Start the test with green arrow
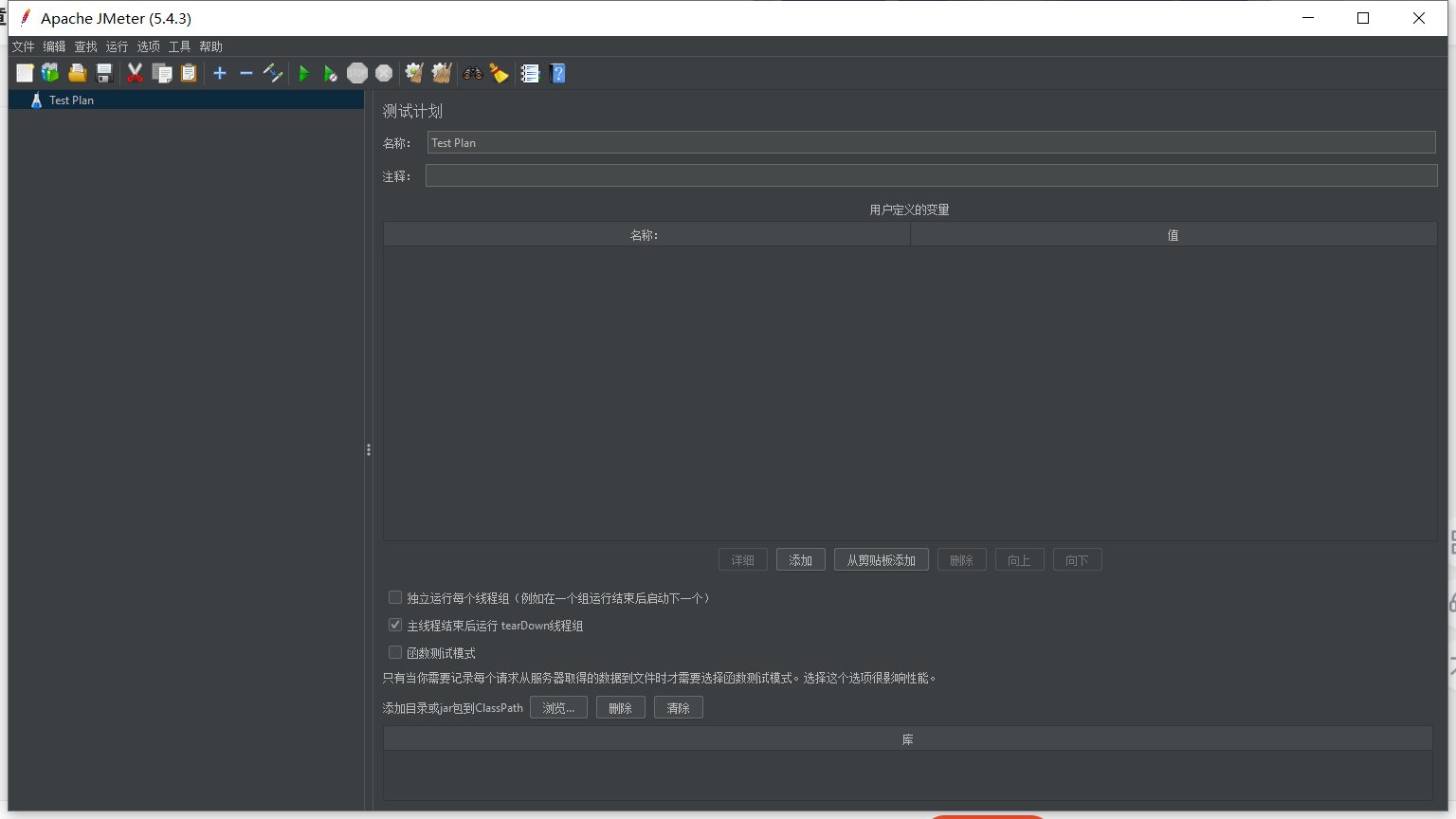1456x819 pixels. point(304,73)
